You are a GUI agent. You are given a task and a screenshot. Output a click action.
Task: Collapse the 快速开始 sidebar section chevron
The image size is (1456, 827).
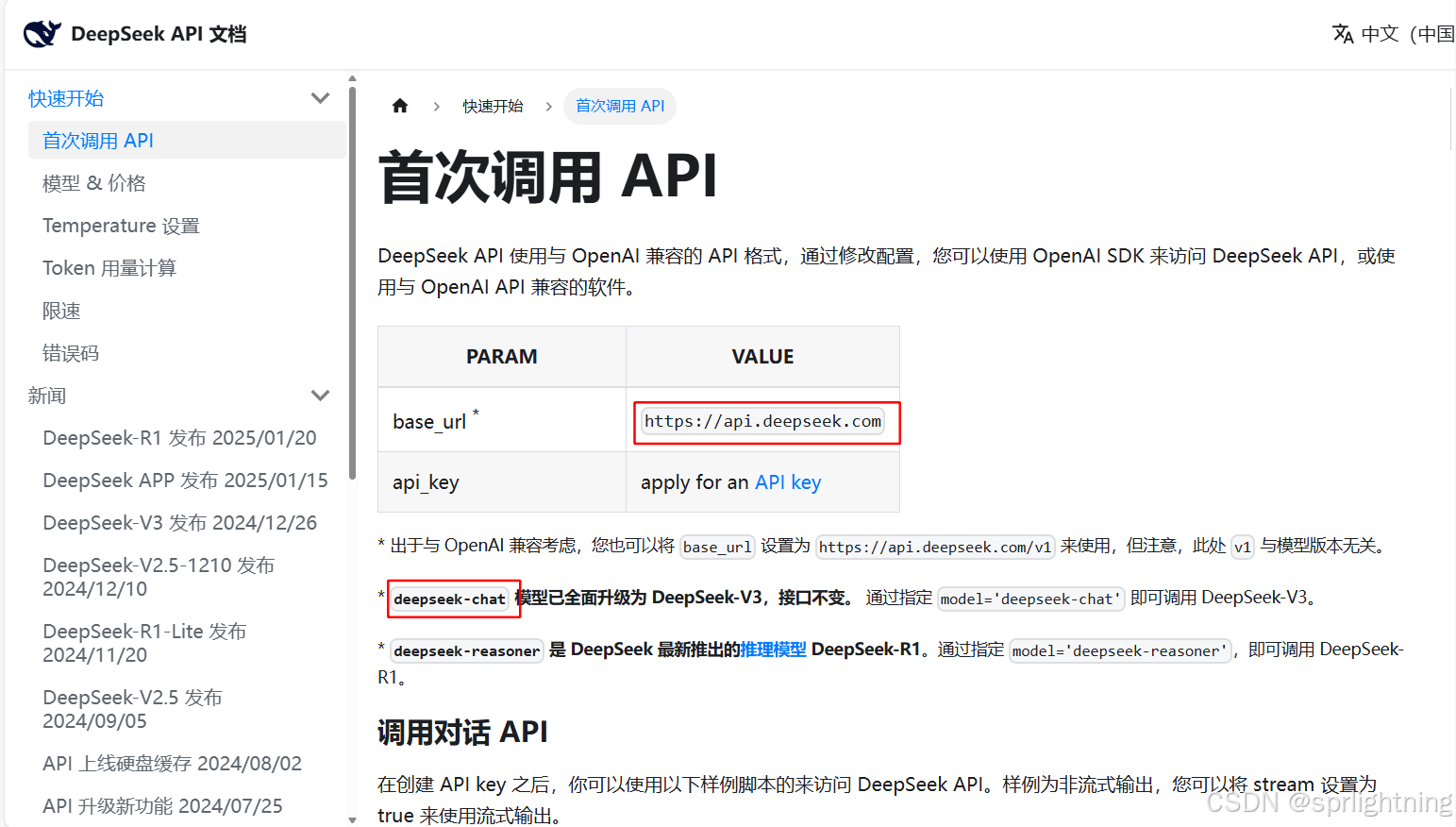(321, 98)
